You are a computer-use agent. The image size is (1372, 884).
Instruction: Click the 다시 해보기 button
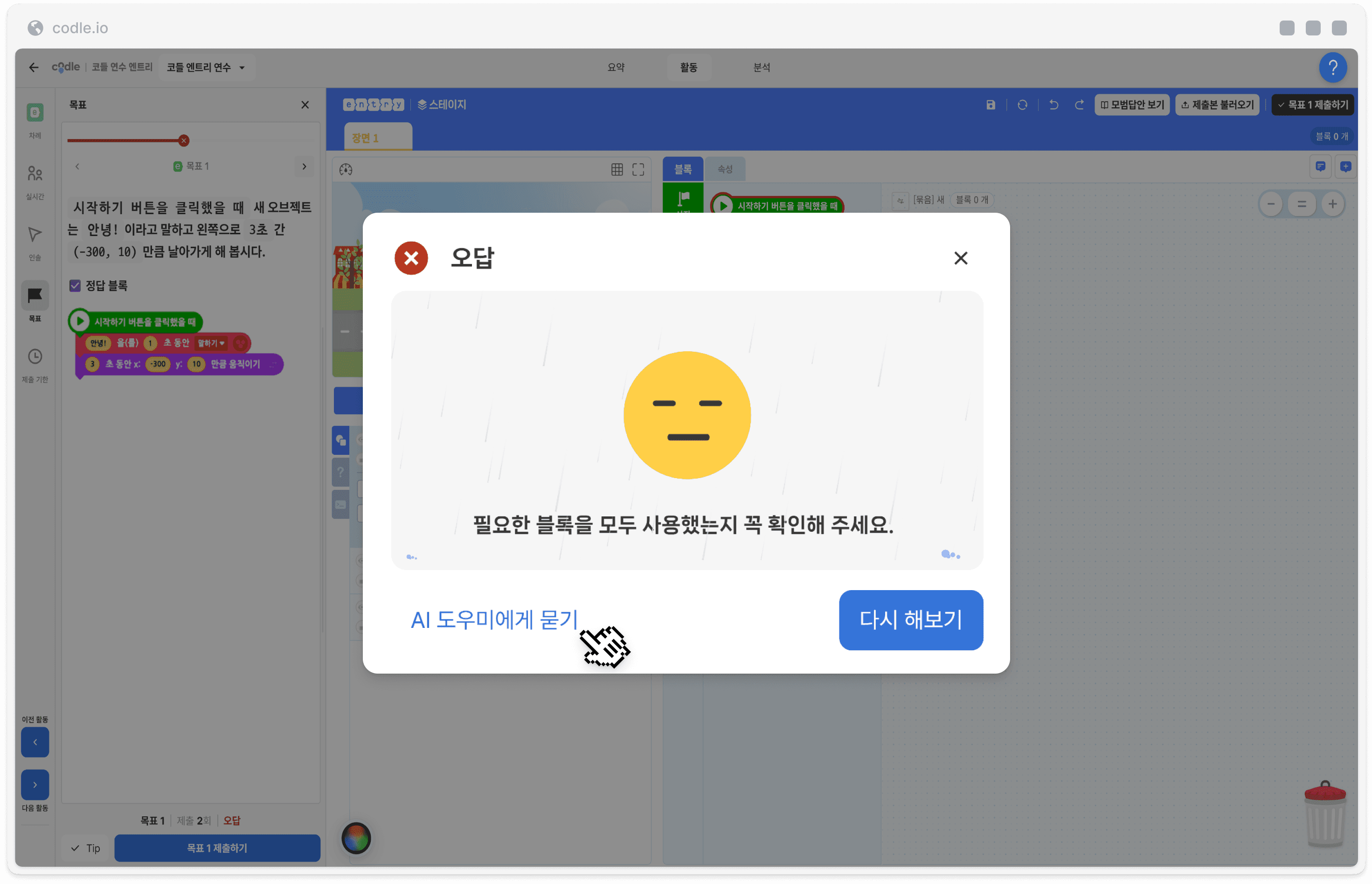coord(910,620)
